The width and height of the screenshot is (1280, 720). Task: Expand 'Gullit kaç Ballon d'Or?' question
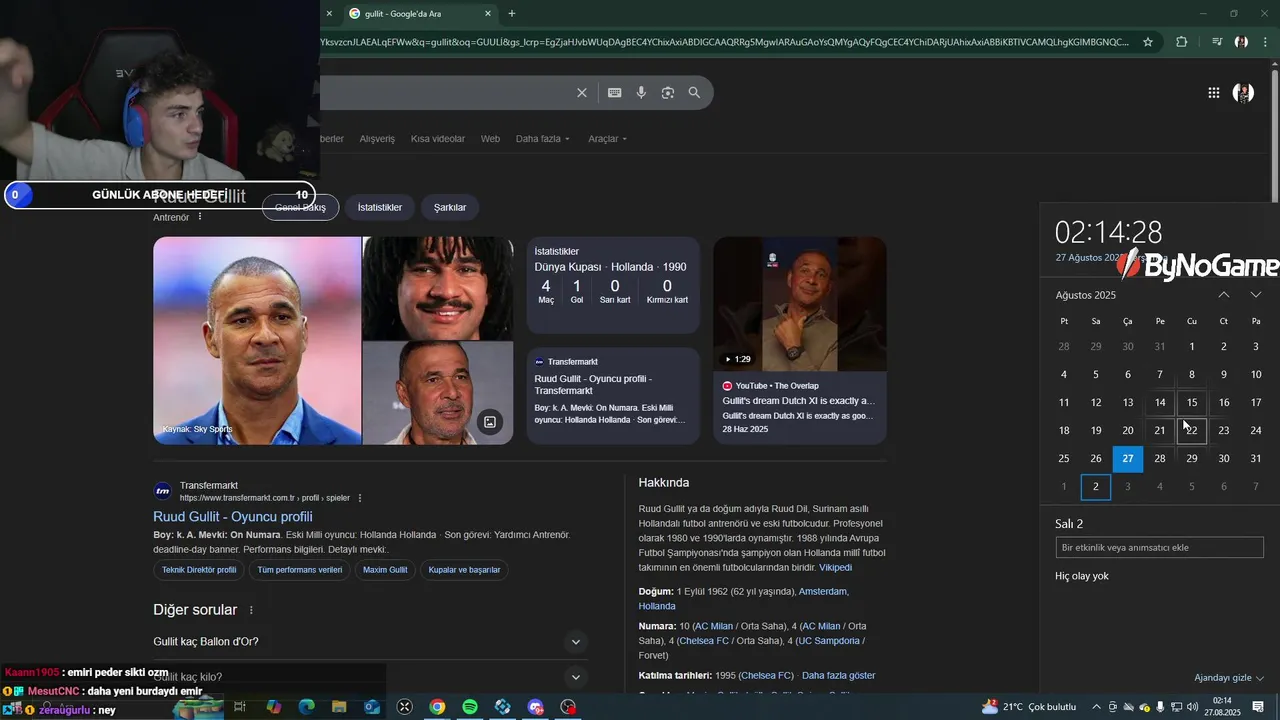(369, 642)
